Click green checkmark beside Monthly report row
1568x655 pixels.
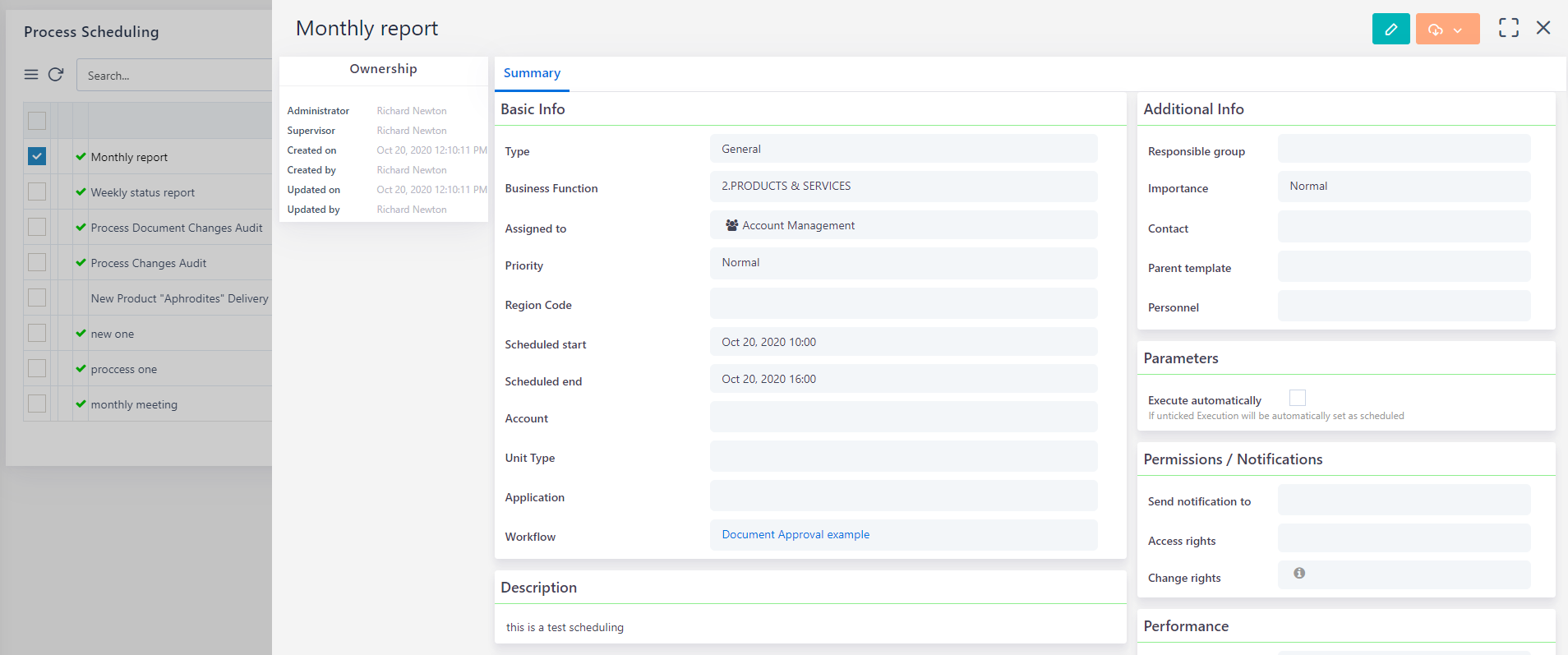pos(81,156)
